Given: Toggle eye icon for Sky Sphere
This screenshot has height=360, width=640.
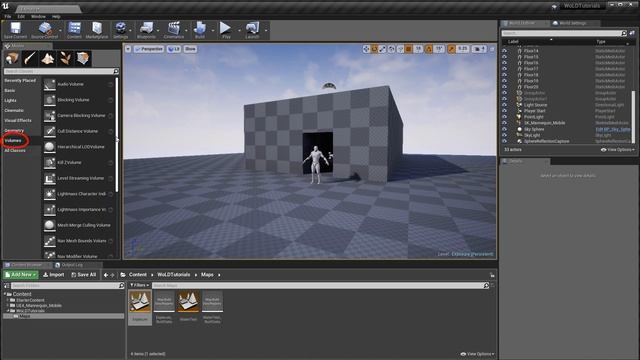Looking at the screenshot, I should click(504, 129).
